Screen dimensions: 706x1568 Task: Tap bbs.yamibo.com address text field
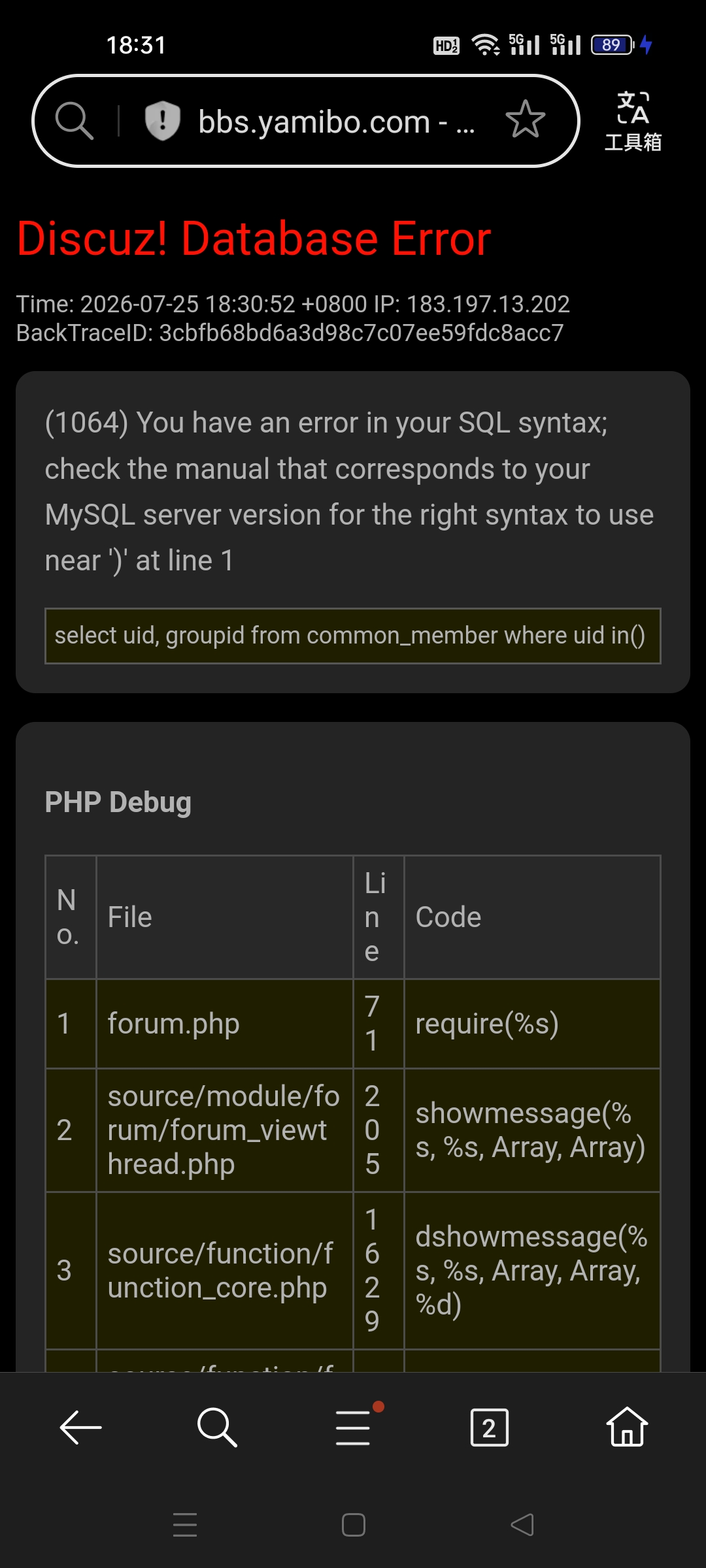[336, 122]
